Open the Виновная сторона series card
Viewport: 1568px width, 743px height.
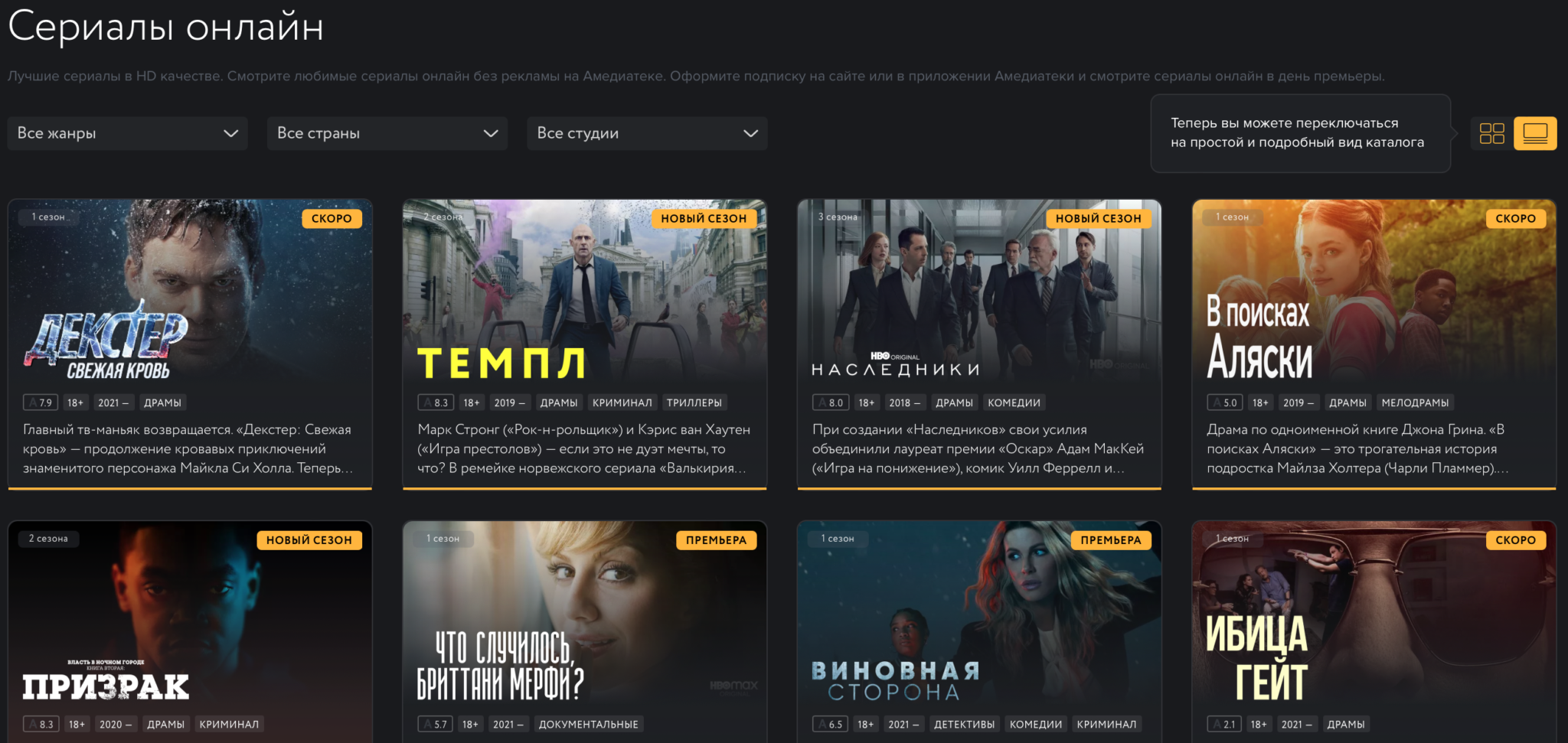pyautogui.click(x=979, y=632)
